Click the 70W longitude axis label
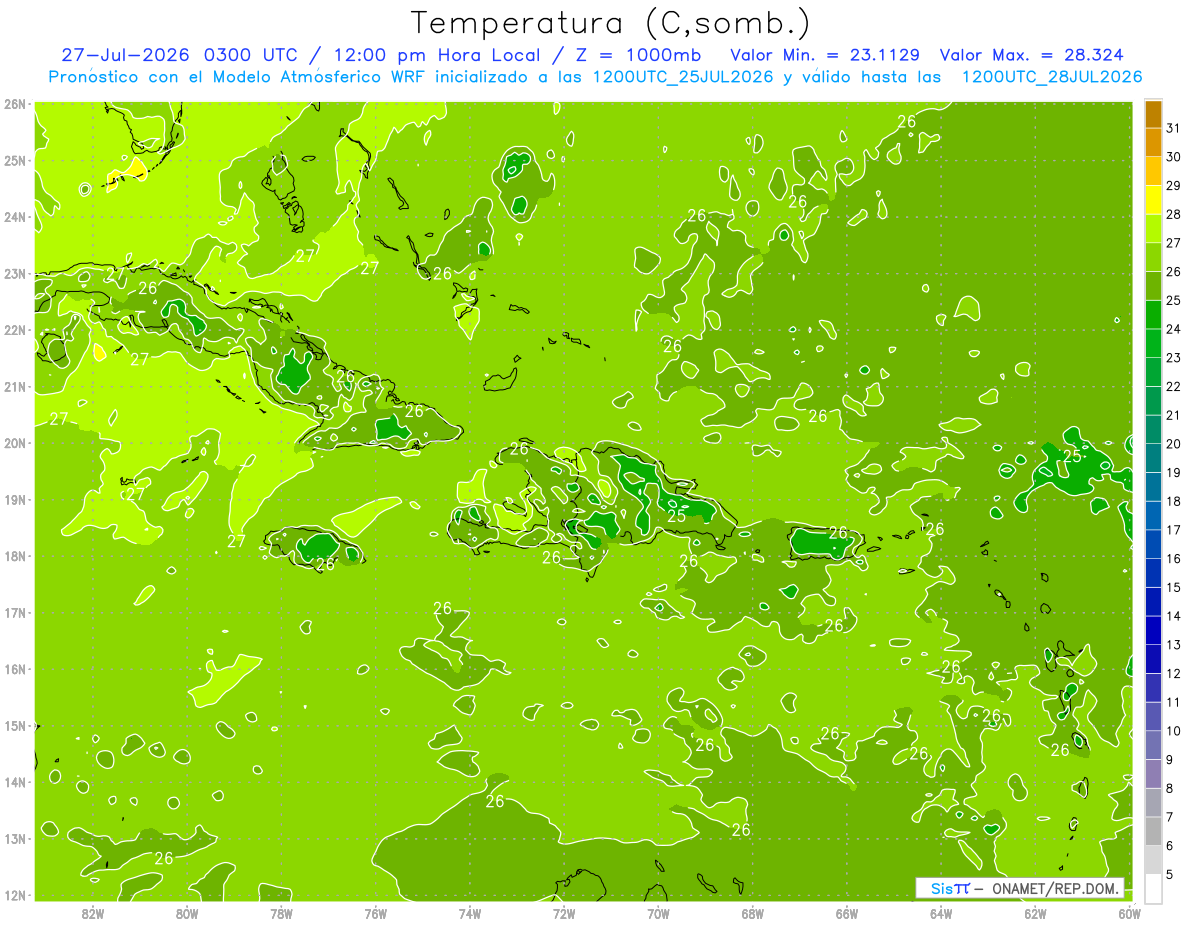Screen dimensions: 1200x927 [x=658, y=913]
